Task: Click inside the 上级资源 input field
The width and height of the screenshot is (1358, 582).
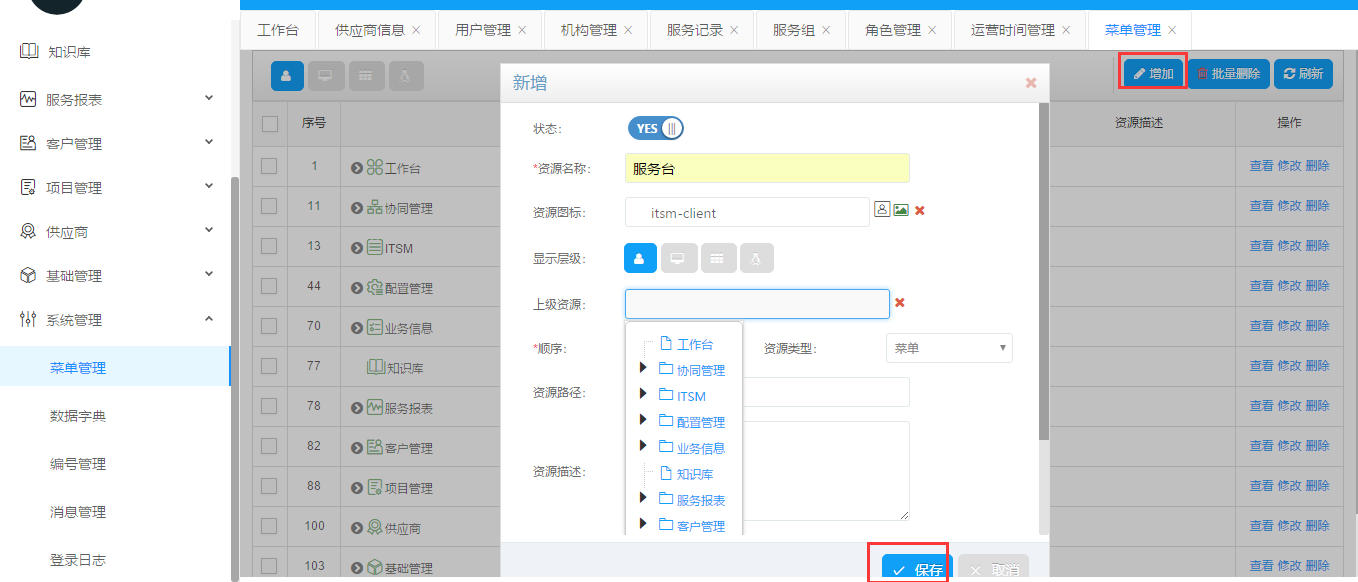Action: (757, 303)
